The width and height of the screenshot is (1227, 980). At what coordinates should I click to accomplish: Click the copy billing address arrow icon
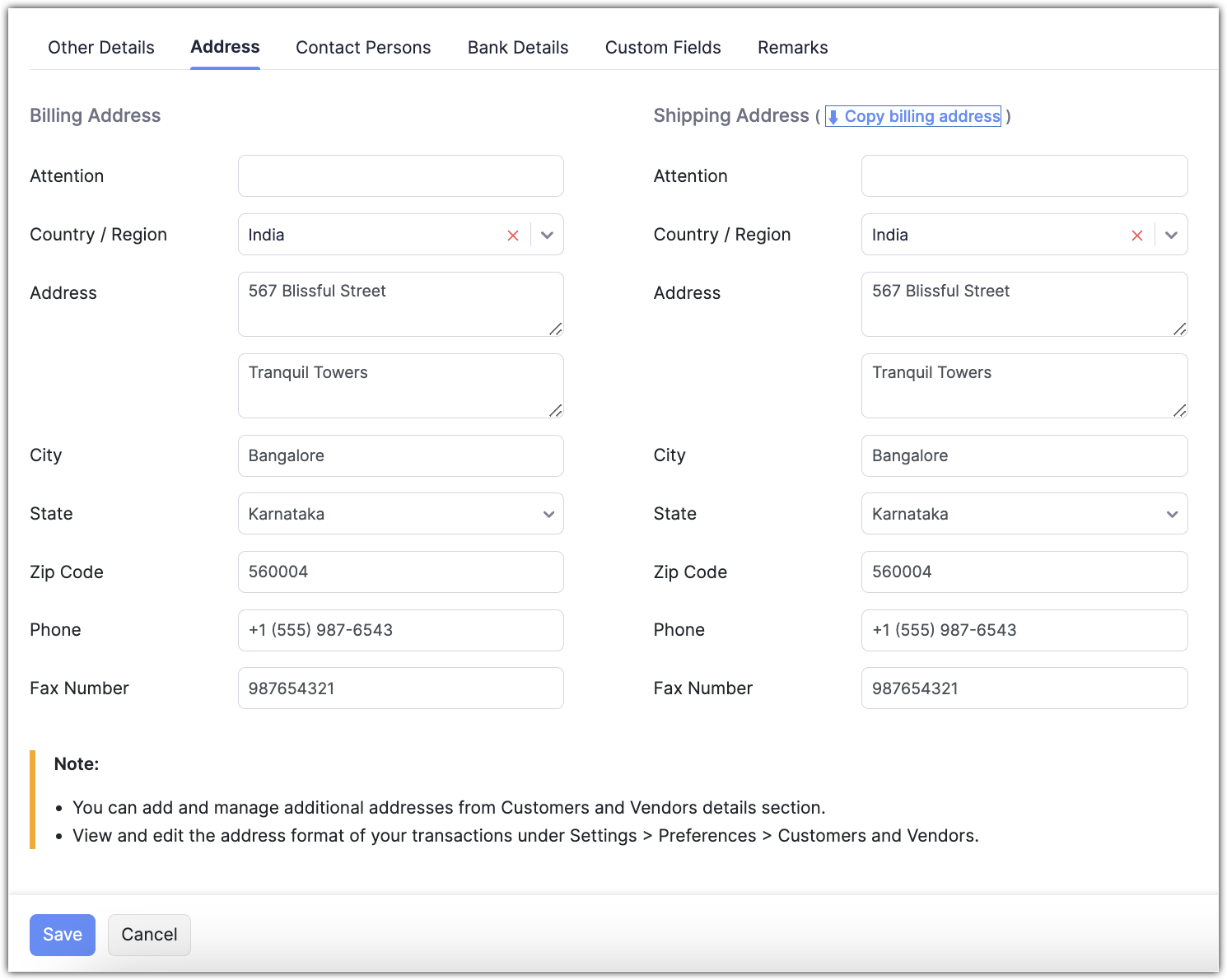(x=833, y=117)
